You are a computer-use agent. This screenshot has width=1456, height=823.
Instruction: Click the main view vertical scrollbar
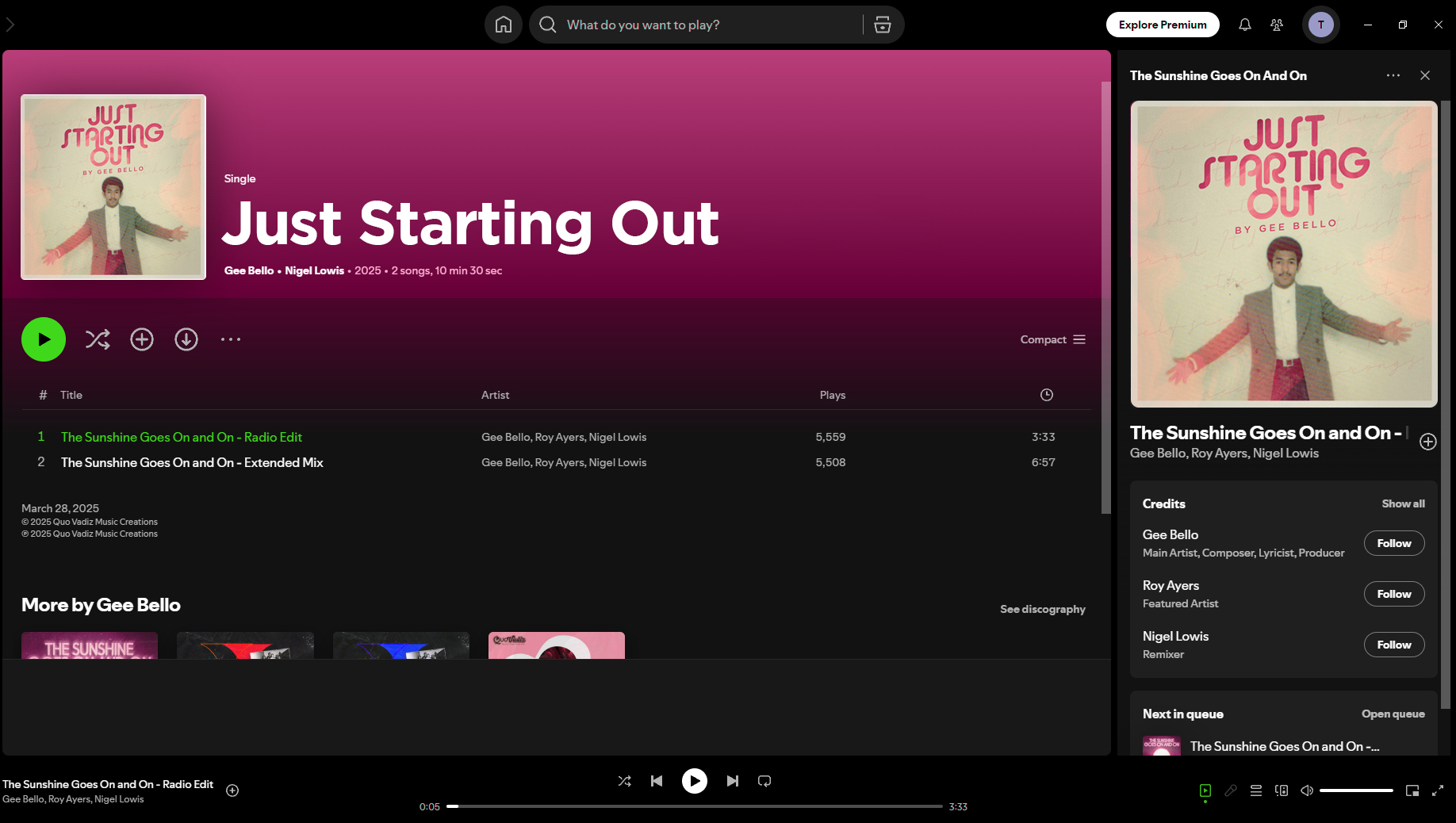1105,297
